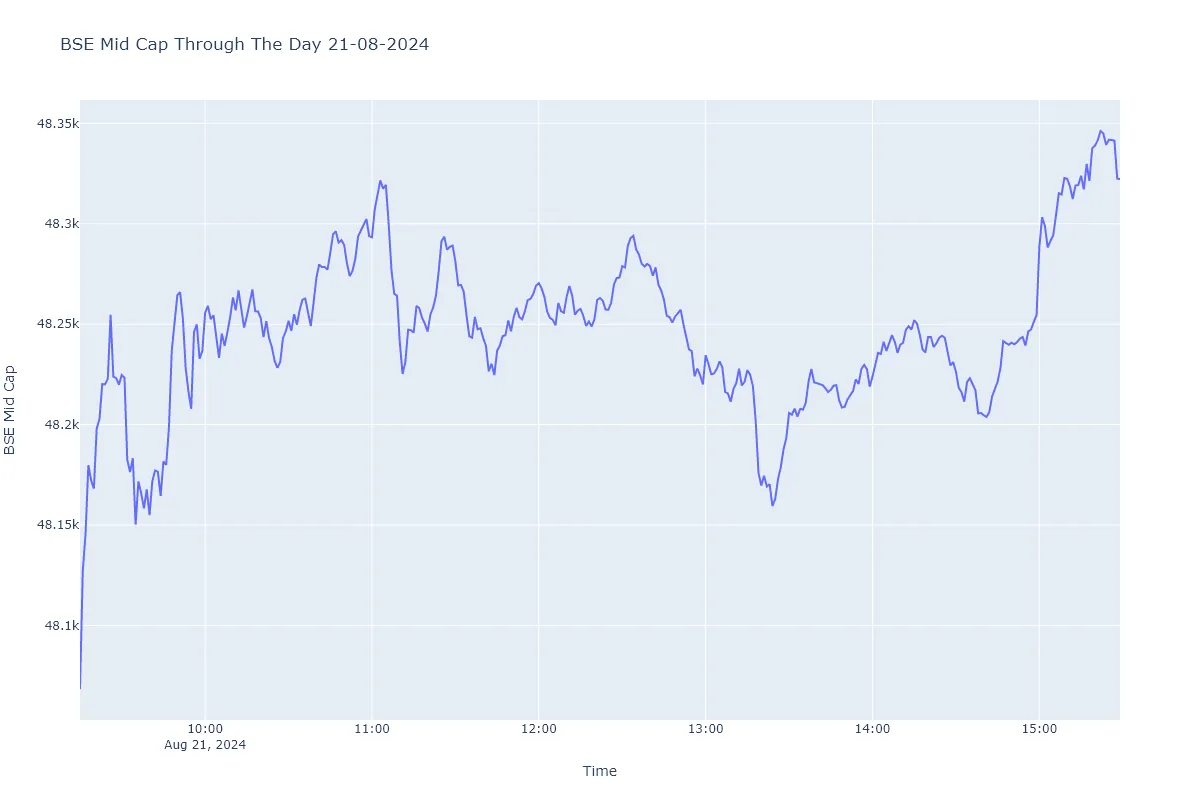Screen dimensions: 1200x800
Task: Click the 12:00 x-axis tick label
Action: (539, 731)
